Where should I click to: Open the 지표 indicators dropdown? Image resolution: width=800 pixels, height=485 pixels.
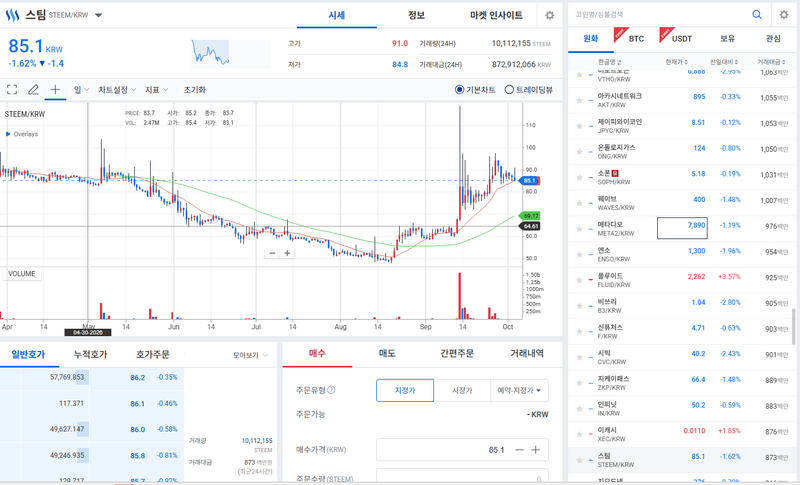click(x=157, y=90)
